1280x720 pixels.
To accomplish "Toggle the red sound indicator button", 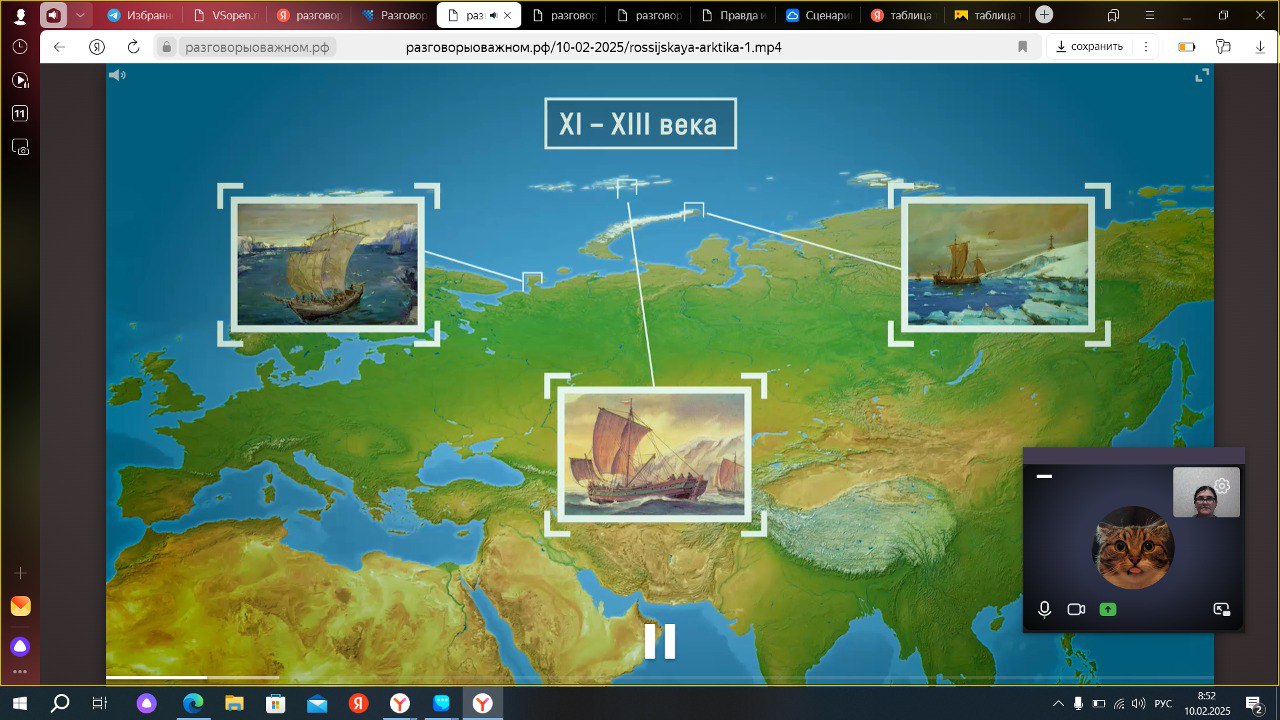I will (52, 15).
